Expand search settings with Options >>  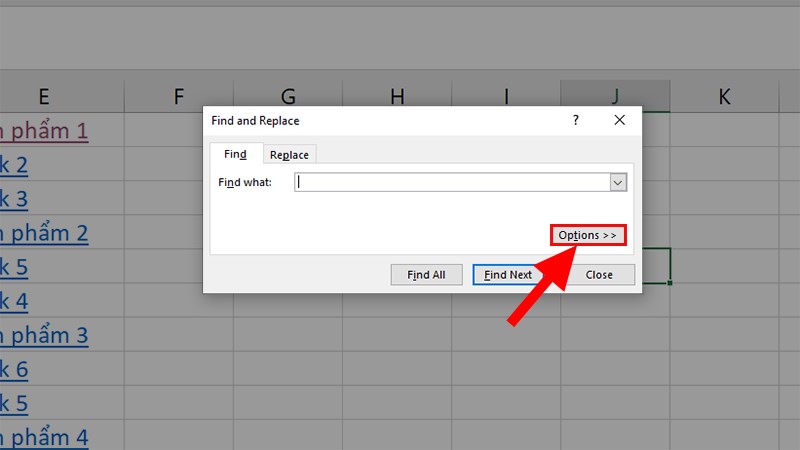tap(588, 235)
